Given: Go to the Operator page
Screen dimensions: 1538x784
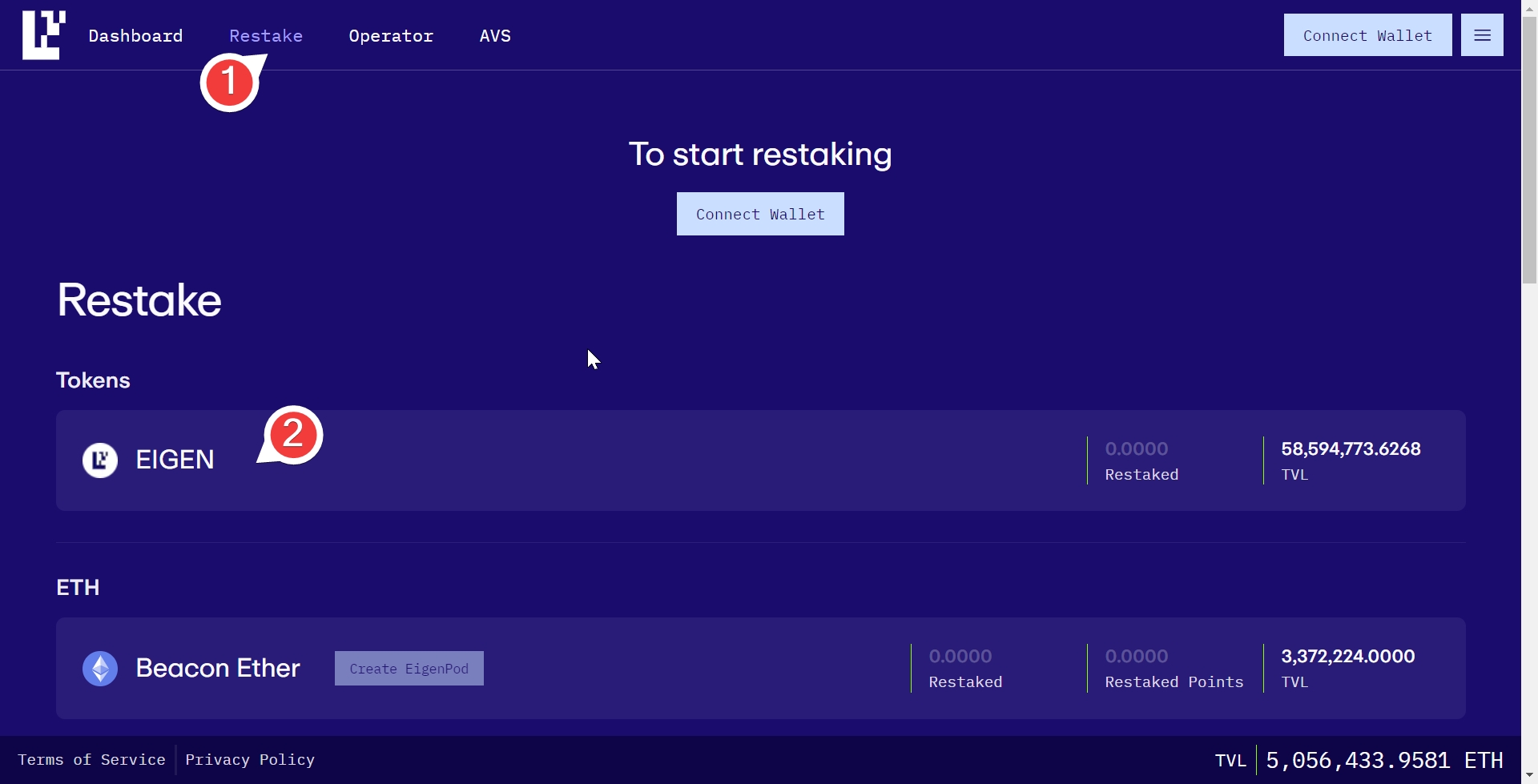Looking at the screenshot, I should coord(391,36).
